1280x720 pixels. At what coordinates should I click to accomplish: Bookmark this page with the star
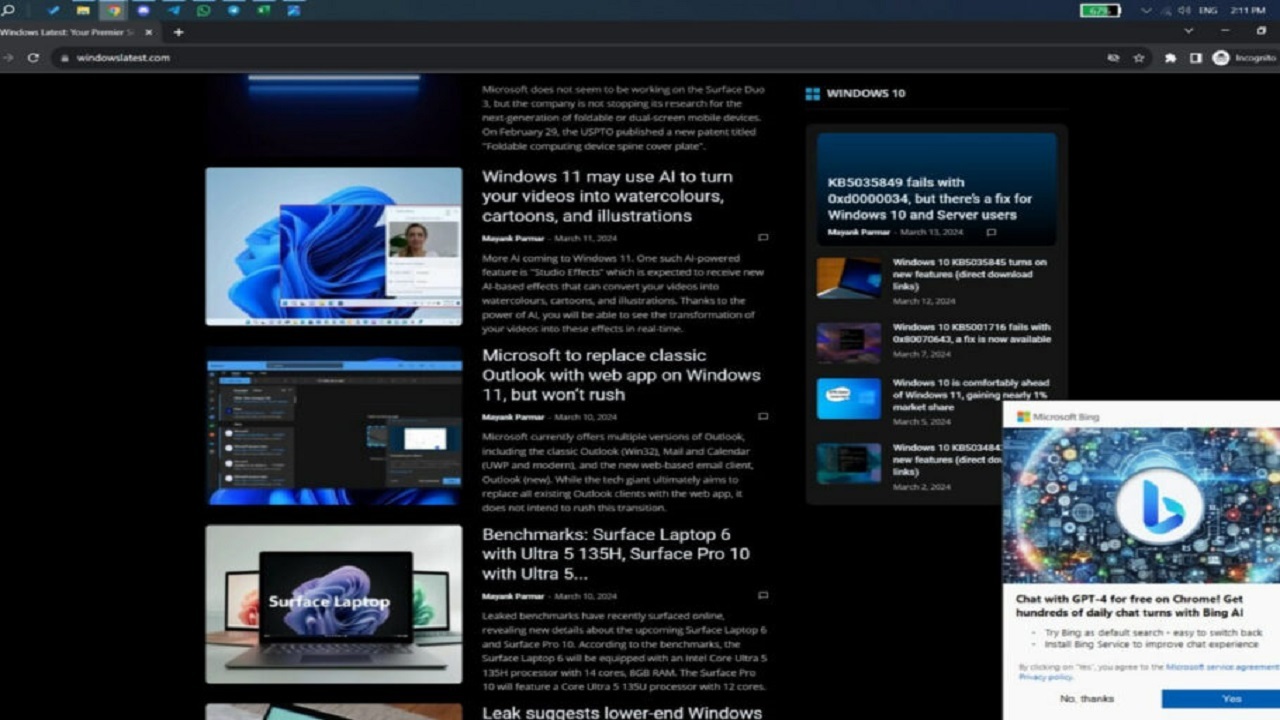point(1138,58)
